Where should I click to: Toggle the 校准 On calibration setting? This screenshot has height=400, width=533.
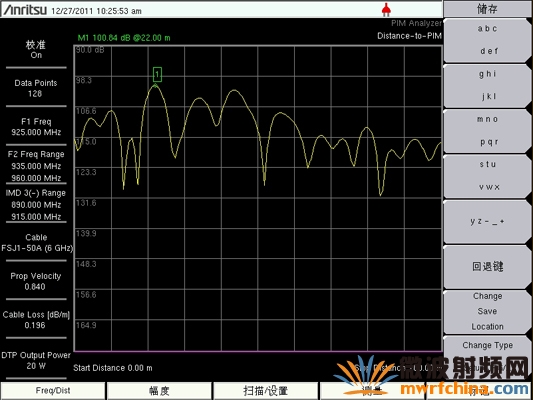pos(36,49)
